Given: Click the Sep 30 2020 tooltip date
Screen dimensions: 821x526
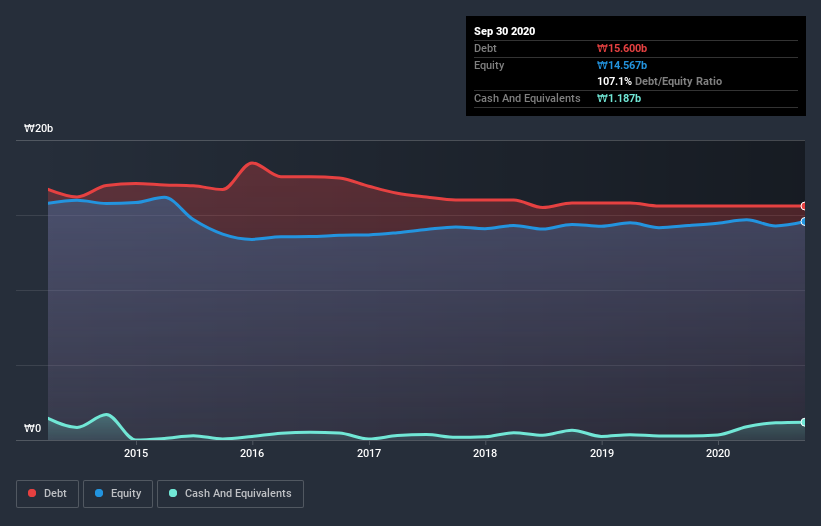Looking at the screenshot, I should click(x=504, y=31).
